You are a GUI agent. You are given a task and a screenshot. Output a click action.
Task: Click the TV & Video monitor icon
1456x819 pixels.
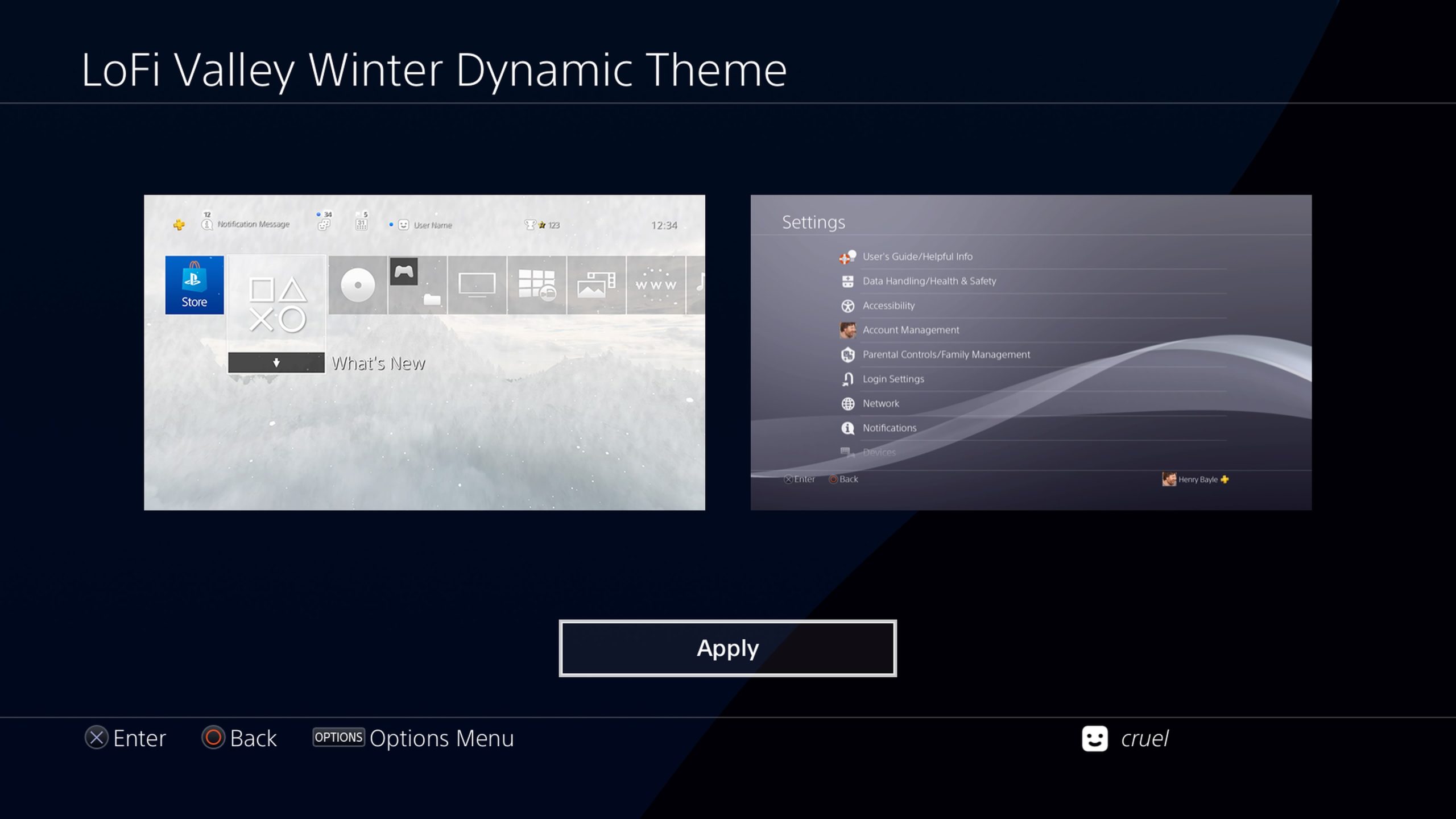477,284
